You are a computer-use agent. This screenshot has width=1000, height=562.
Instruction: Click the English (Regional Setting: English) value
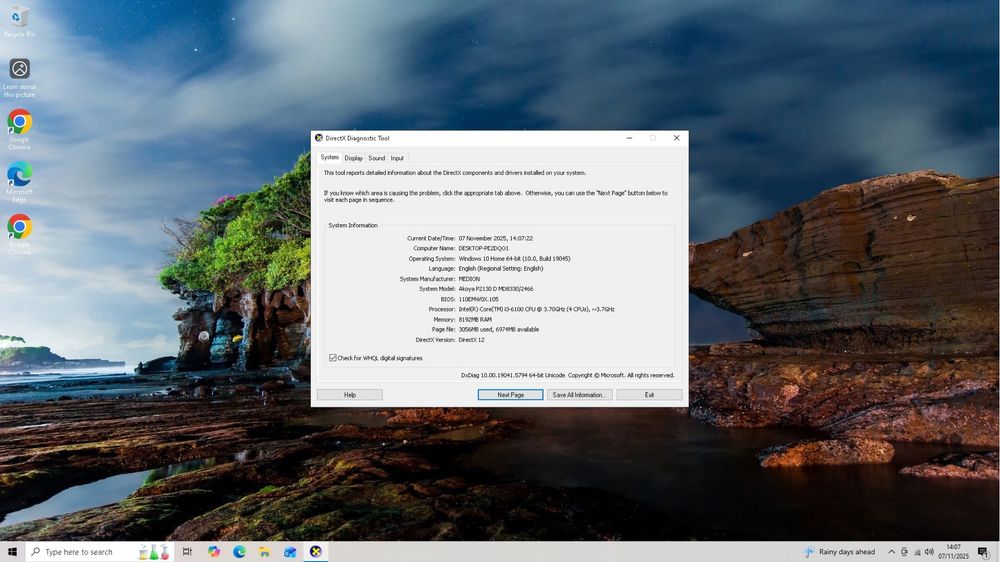(501, 269)
